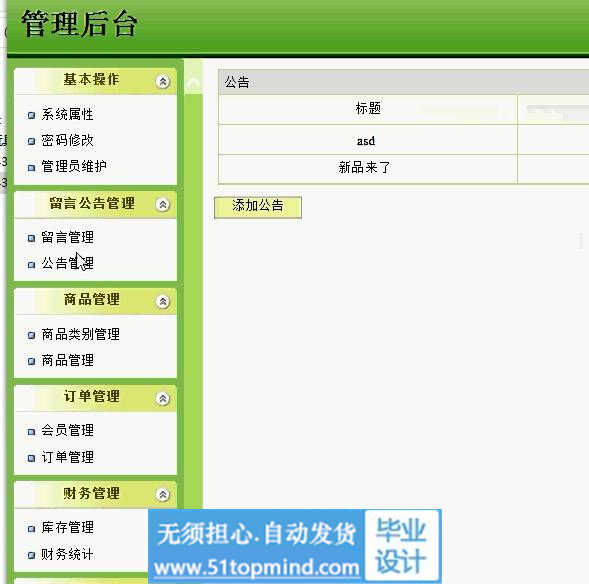Image resolution: width=589 pixels, height=584 pixels.
Task: Open 系统属性 menu item
Action: (67, 114)
